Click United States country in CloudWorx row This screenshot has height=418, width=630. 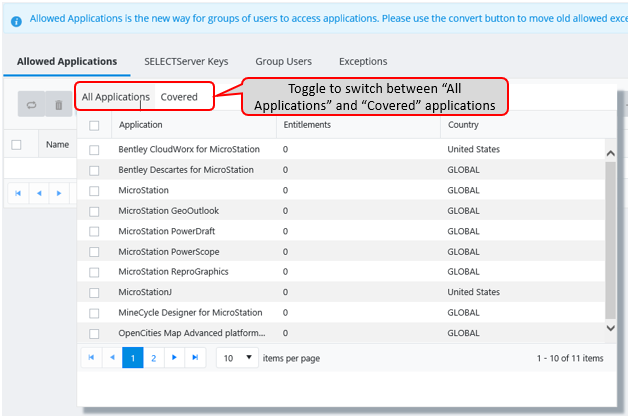(474, 150)
